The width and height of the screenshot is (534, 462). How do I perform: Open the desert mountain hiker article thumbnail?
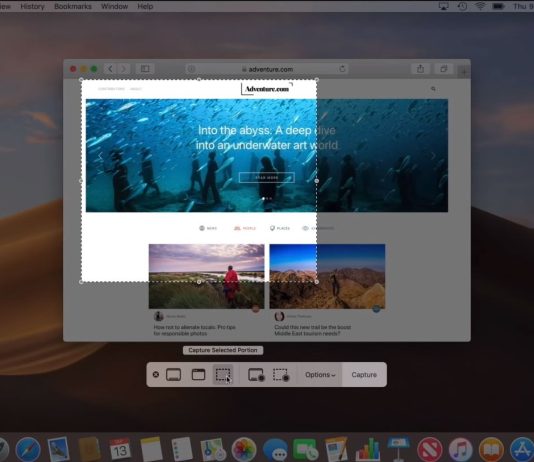click(327, 276)
